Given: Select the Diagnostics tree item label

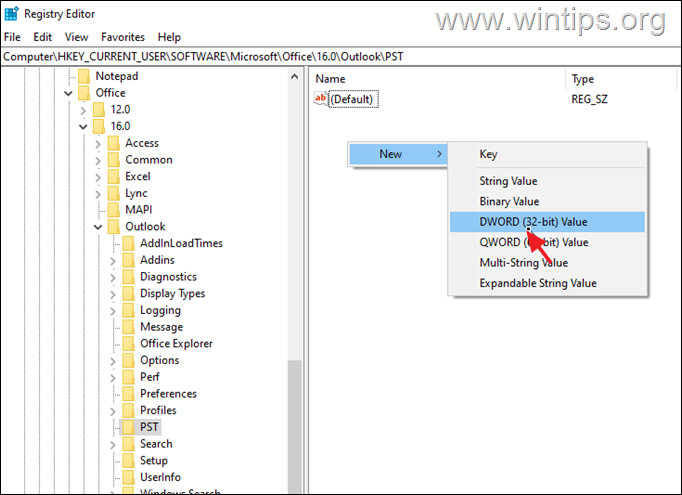Looking at the screenshot, I should (168, 277).
